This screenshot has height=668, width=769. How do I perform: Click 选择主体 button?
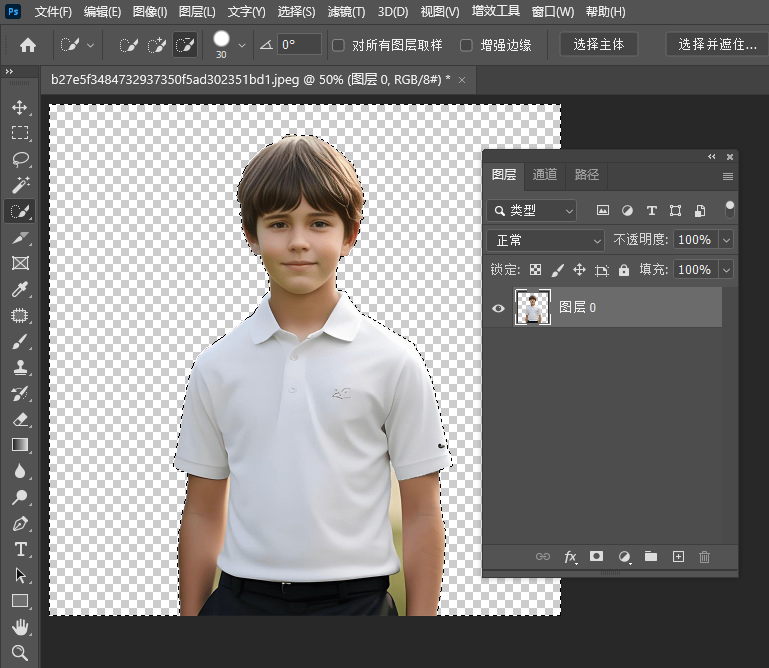599,45
